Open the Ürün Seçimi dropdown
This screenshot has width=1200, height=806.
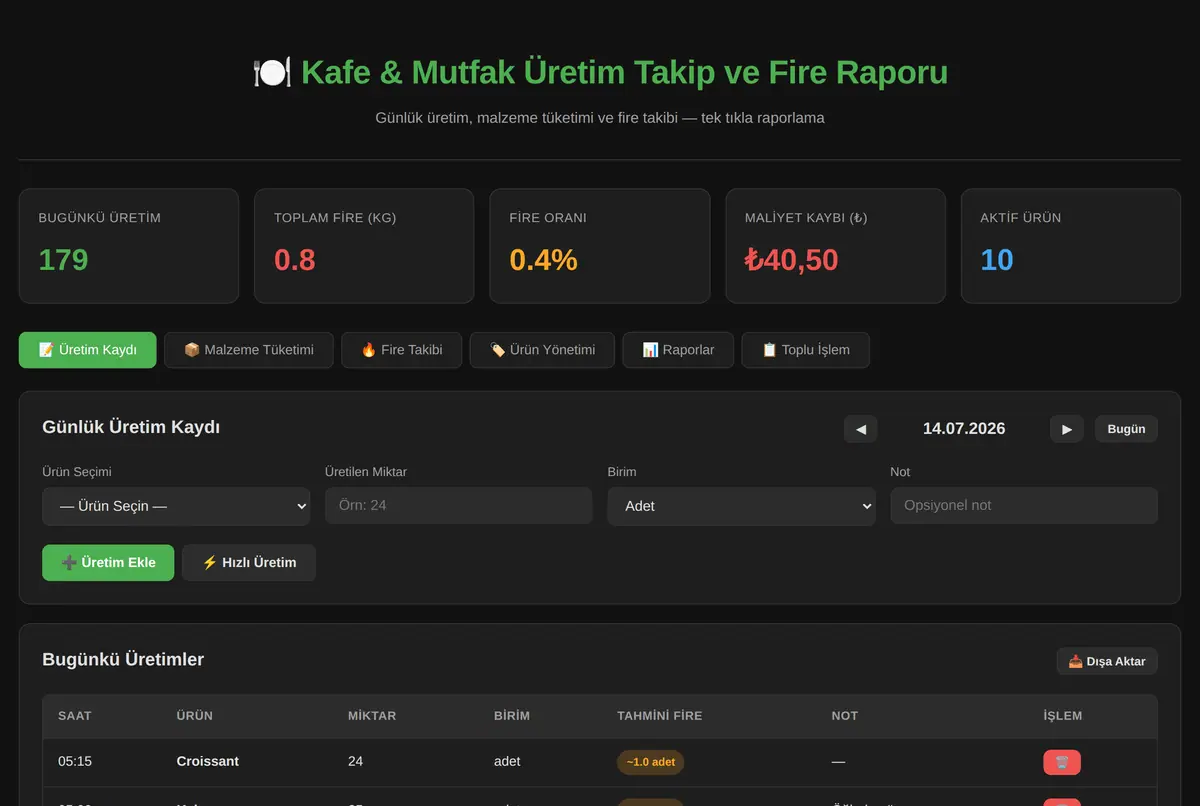click(176, 506)
